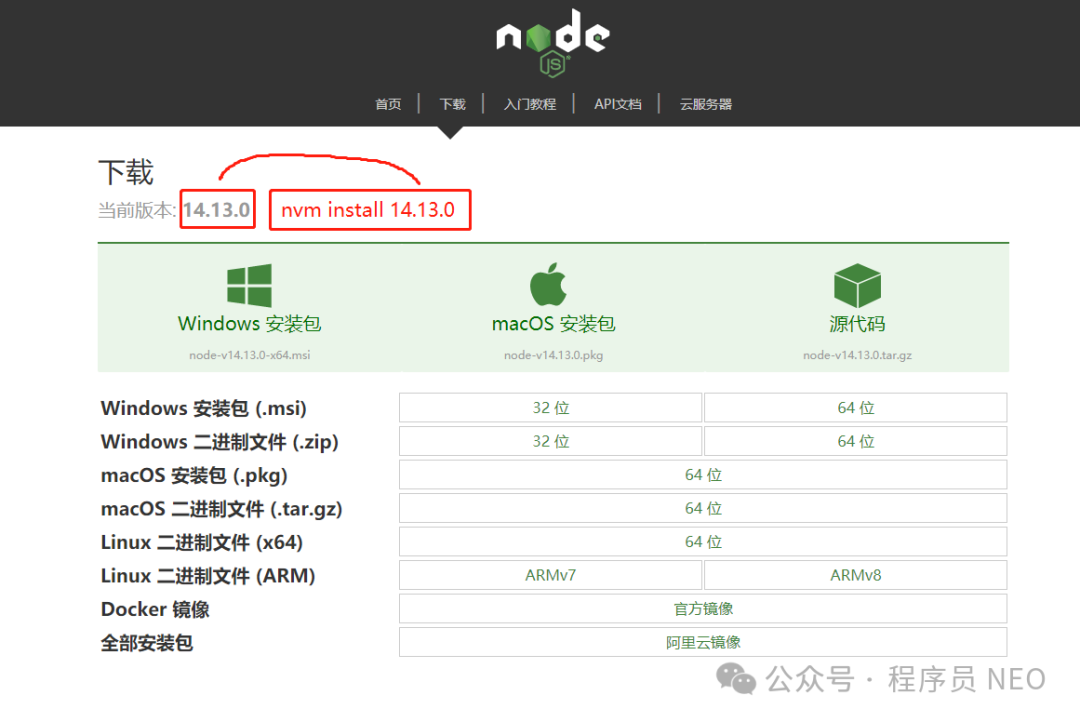
Task: Click node-v14.13.0.tar.gz file name
Action: pyautogui.click(x=857, y=355)
